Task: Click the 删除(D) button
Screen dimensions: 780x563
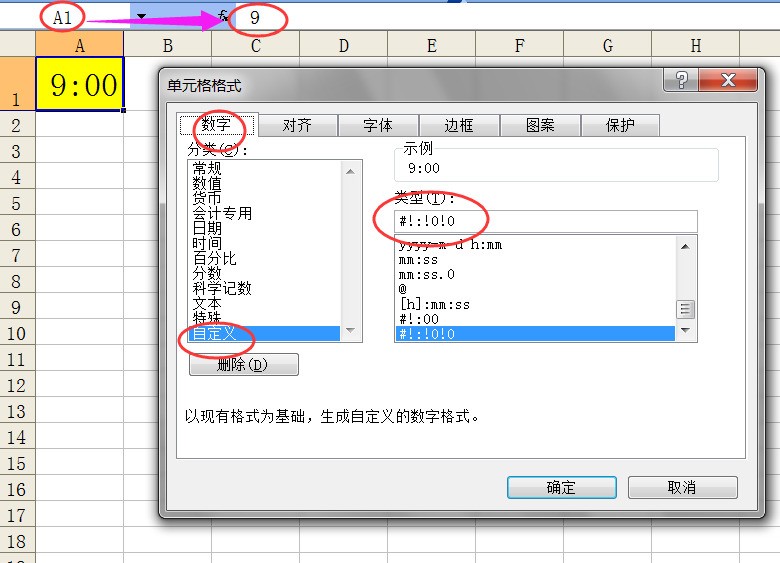Action: 244,365
